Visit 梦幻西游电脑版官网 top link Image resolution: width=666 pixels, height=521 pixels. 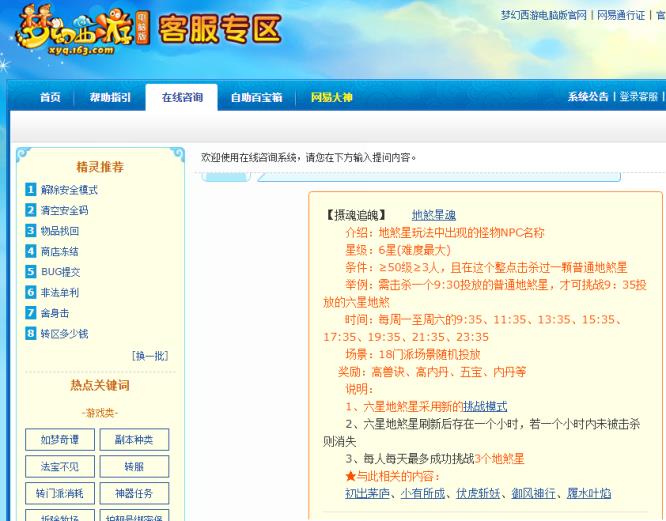543,15
